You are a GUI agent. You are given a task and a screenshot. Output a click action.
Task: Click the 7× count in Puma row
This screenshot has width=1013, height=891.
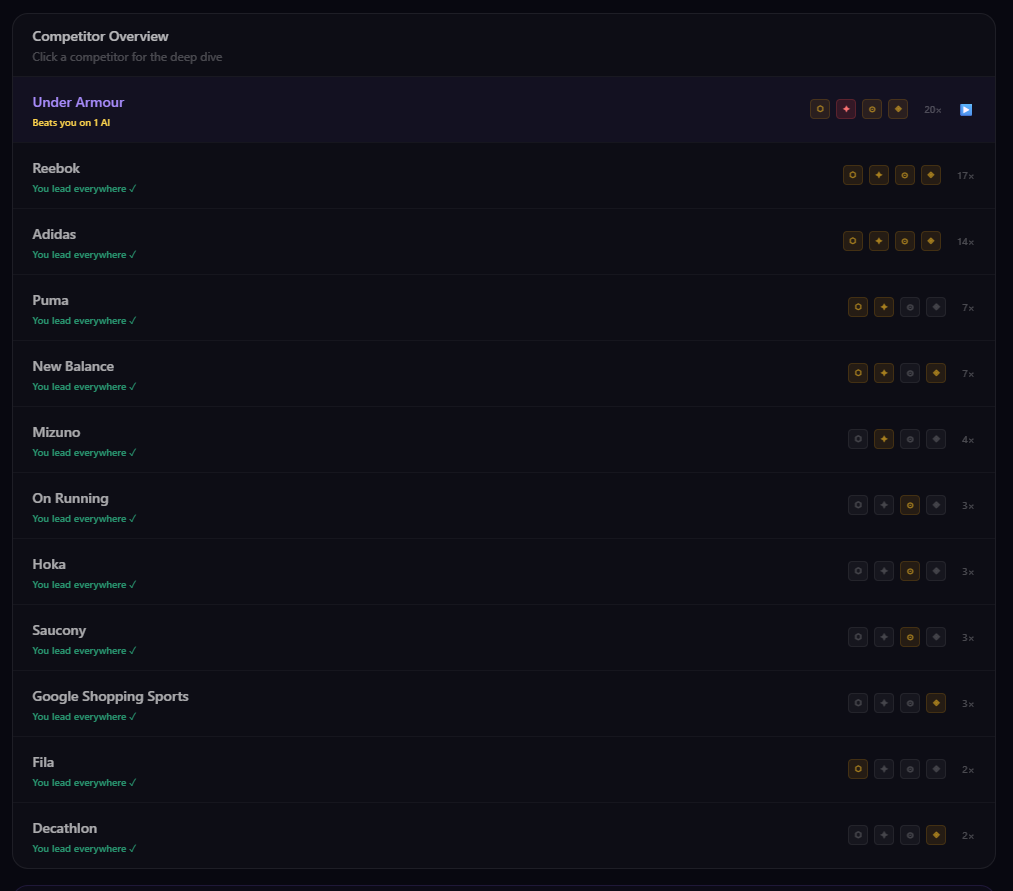point(968,308)
